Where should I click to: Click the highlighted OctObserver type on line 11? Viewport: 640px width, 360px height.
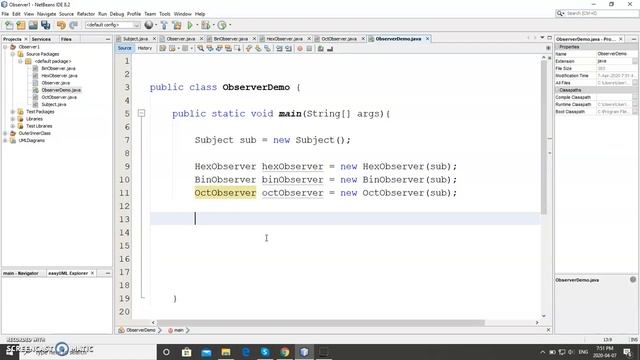coord(225,193)
